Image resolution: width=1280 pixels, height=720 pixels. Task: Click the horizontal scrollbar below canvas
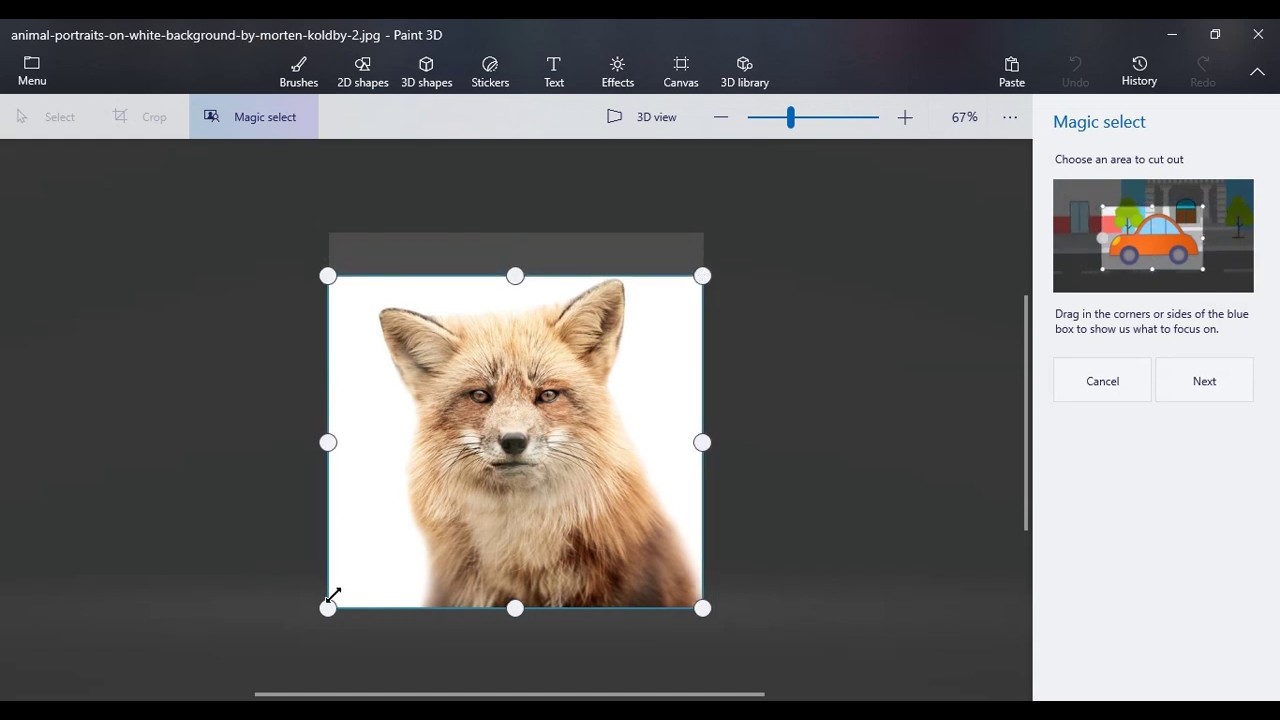[x=509, y=694]
